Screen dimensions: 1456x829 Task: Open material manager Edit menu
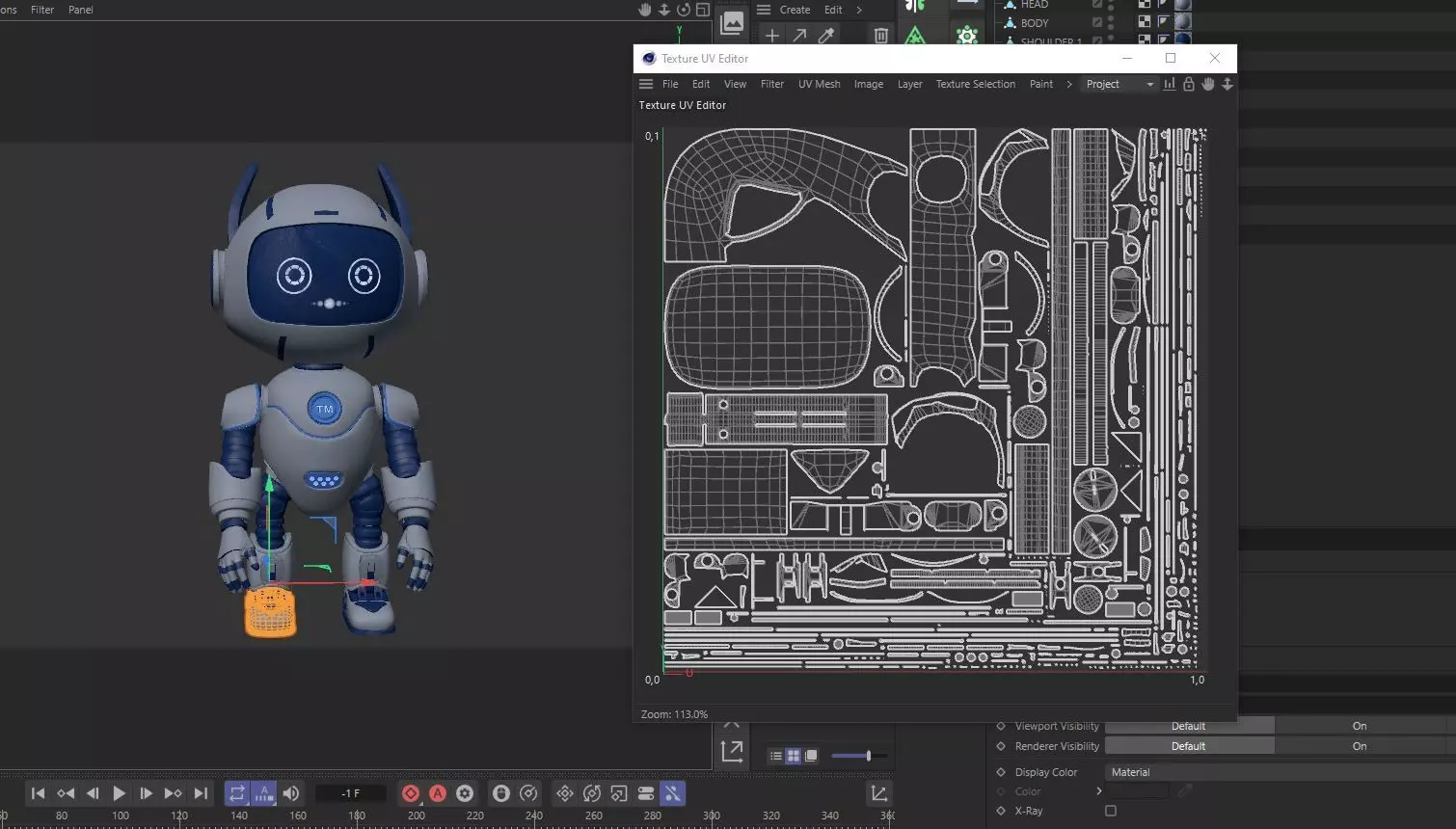click(833, 10)
